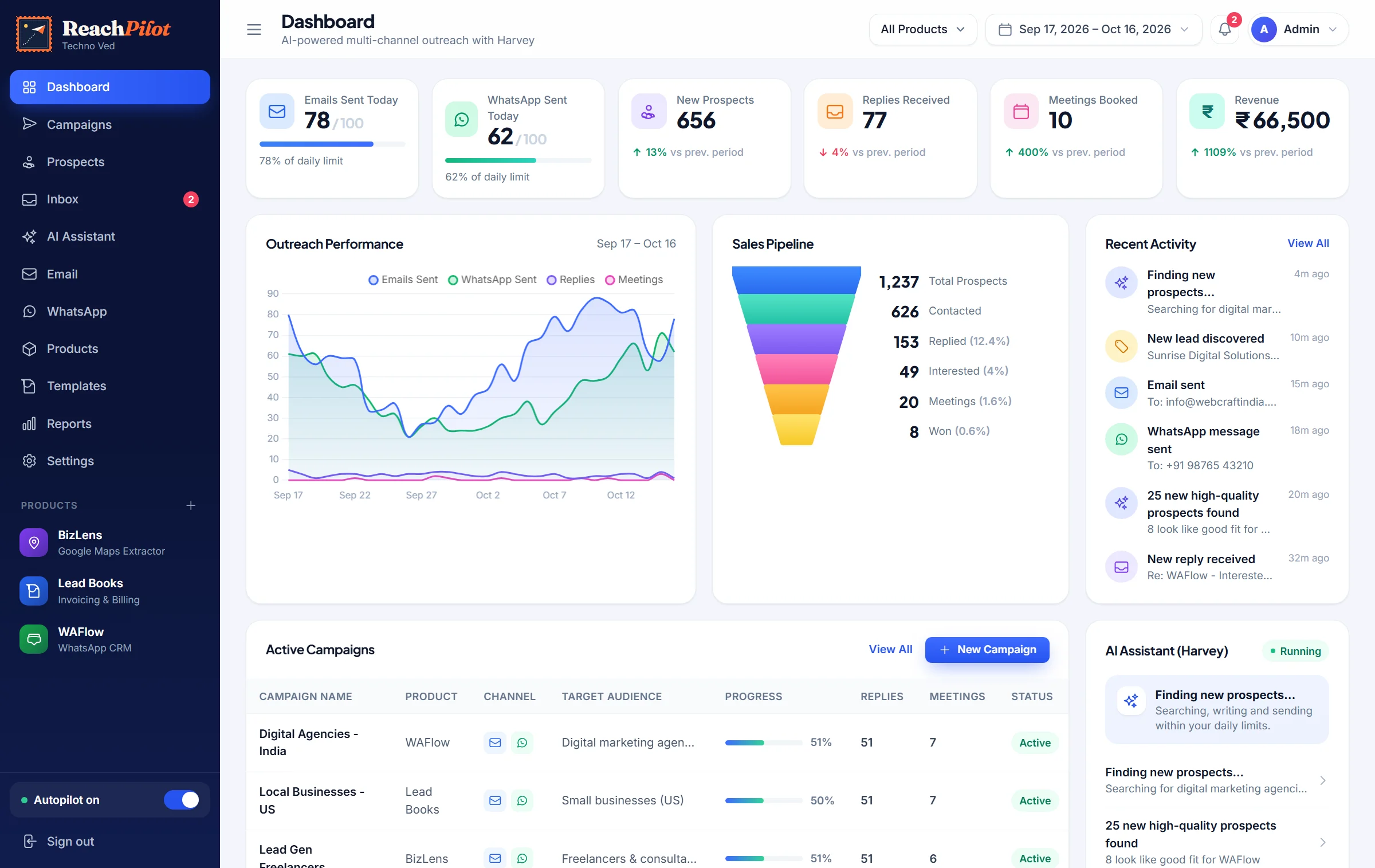Open the Dashboard menu item

tap(110, 87)
